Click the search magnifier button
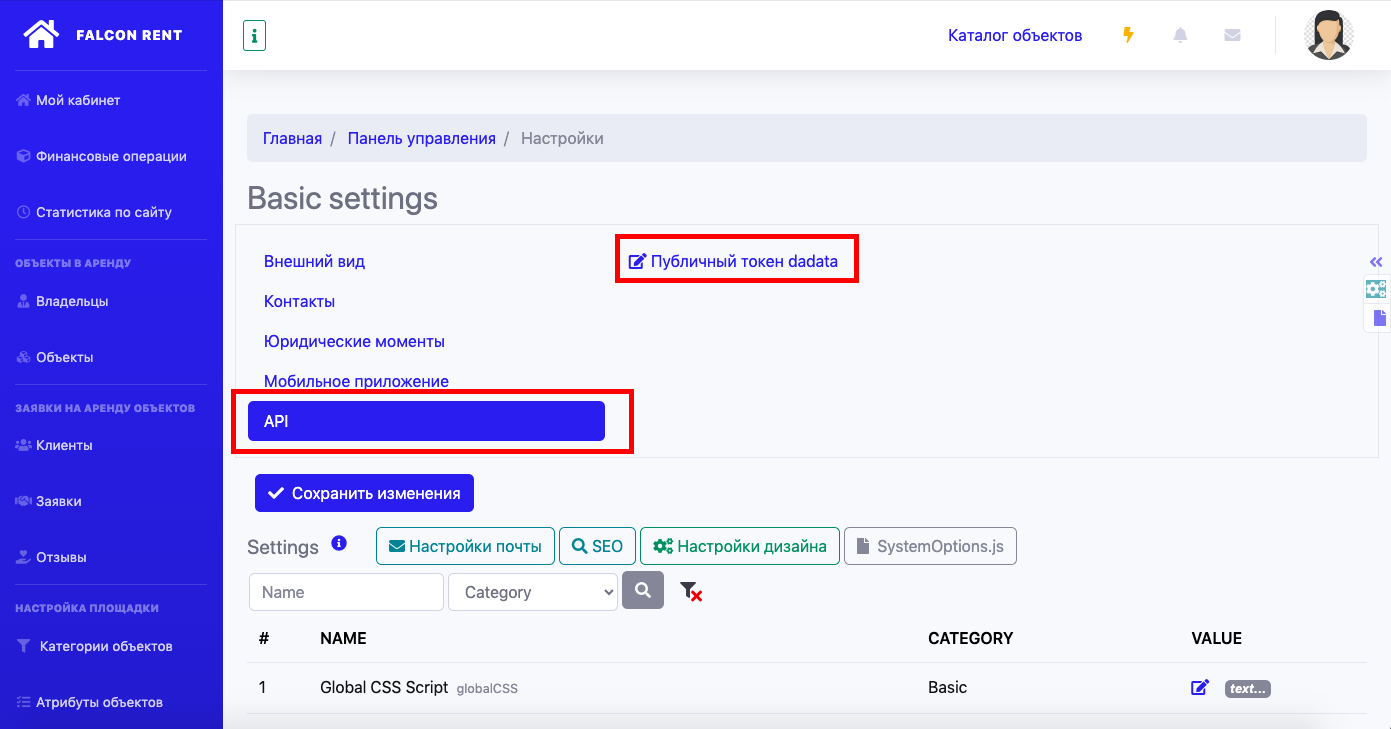The width and height of the screenshot is (1391, 729). tap(642, 591)
